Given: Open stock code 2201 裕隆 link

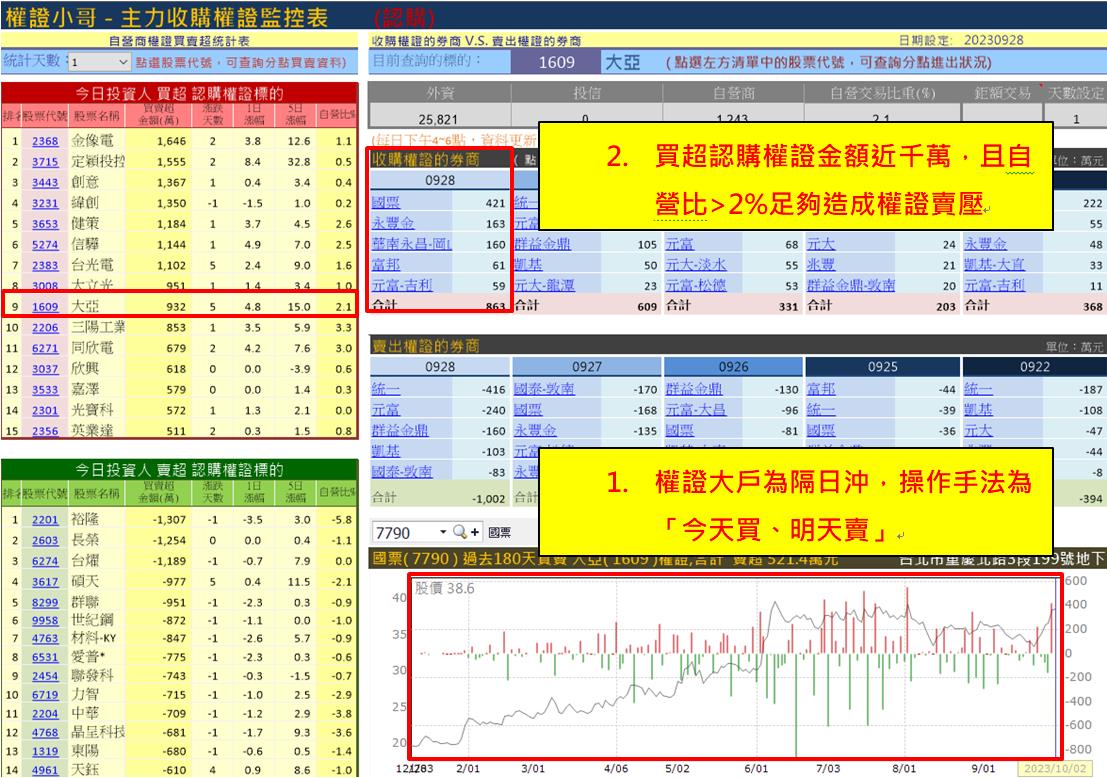Looking at the screenshot, I should coord(45,520).
